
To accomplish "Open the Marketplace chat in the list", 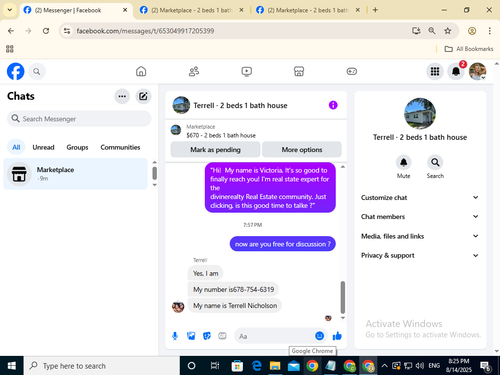I will coord(75,174).
